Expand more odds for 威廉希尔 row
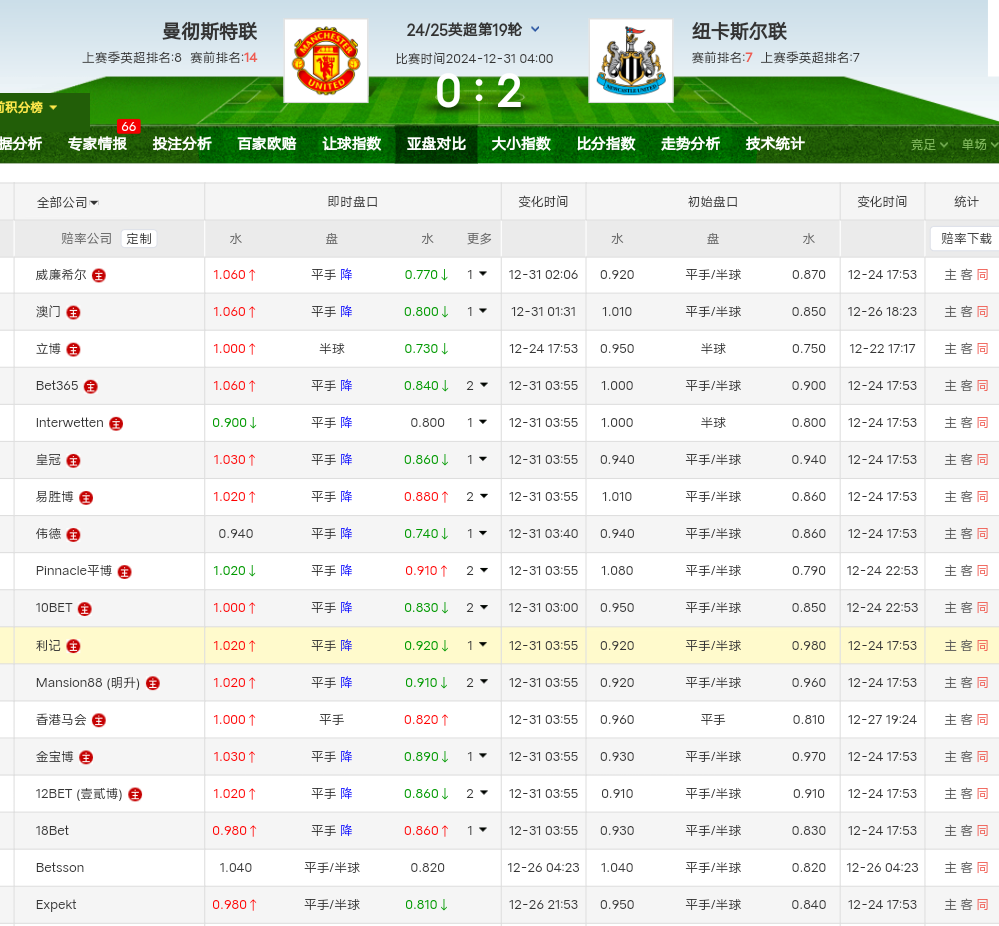Screen dimensions: 999x926 click(x=477, y=275)
